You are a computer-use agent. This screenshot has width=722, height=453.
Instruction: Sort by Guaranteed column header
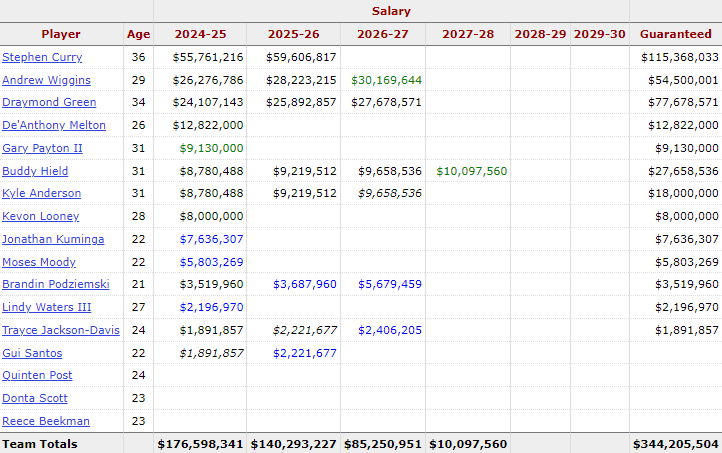click(x=675, y=34)
